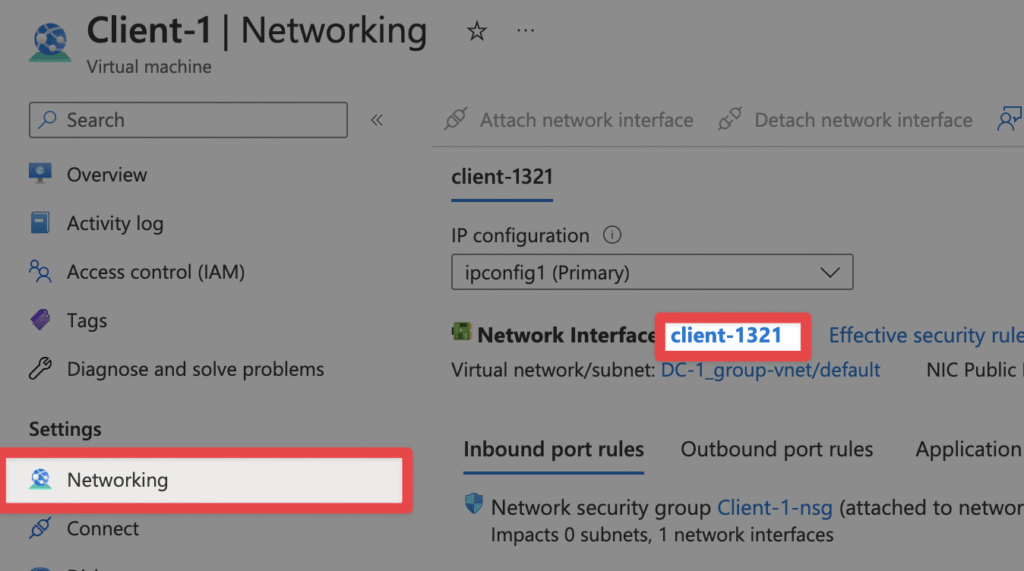This screenshot has width=1024, height=571.
Task: Click the purple Tags icon
Action: click(40, 320)
